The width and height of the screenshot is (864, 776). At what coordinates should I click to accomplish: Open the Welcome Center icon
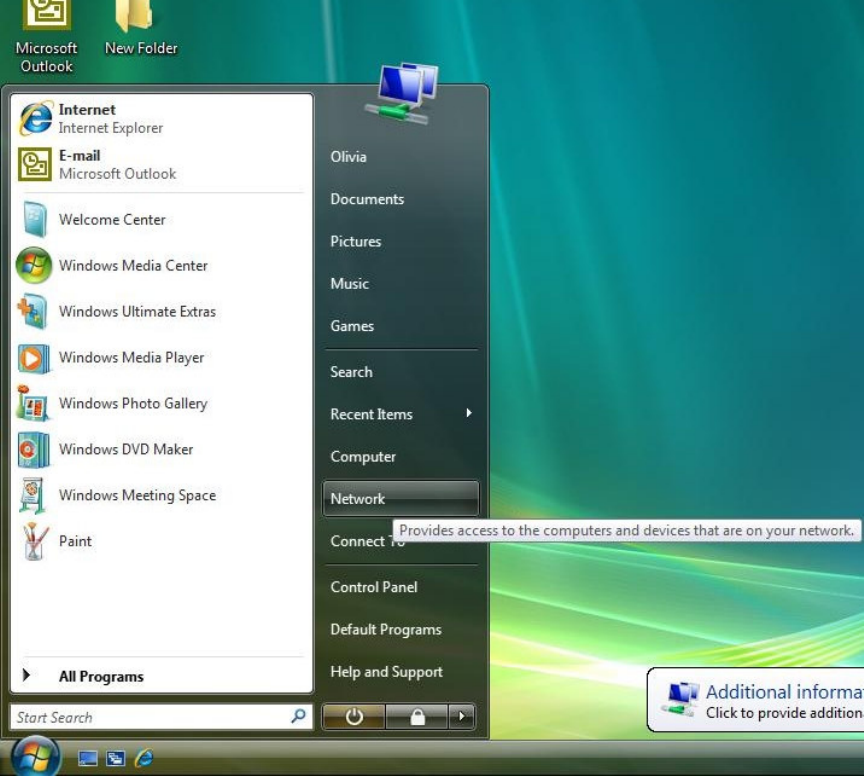pos(35,219)
